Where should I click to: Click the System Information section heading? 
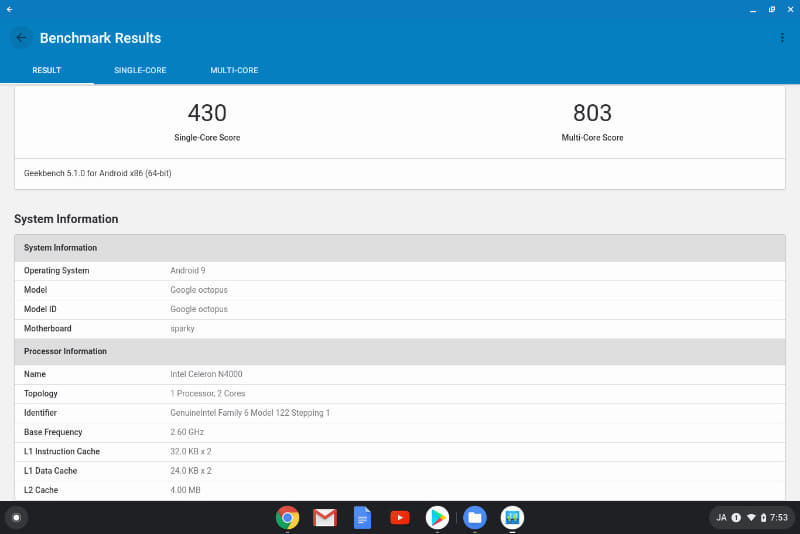(x=66, y=219)
